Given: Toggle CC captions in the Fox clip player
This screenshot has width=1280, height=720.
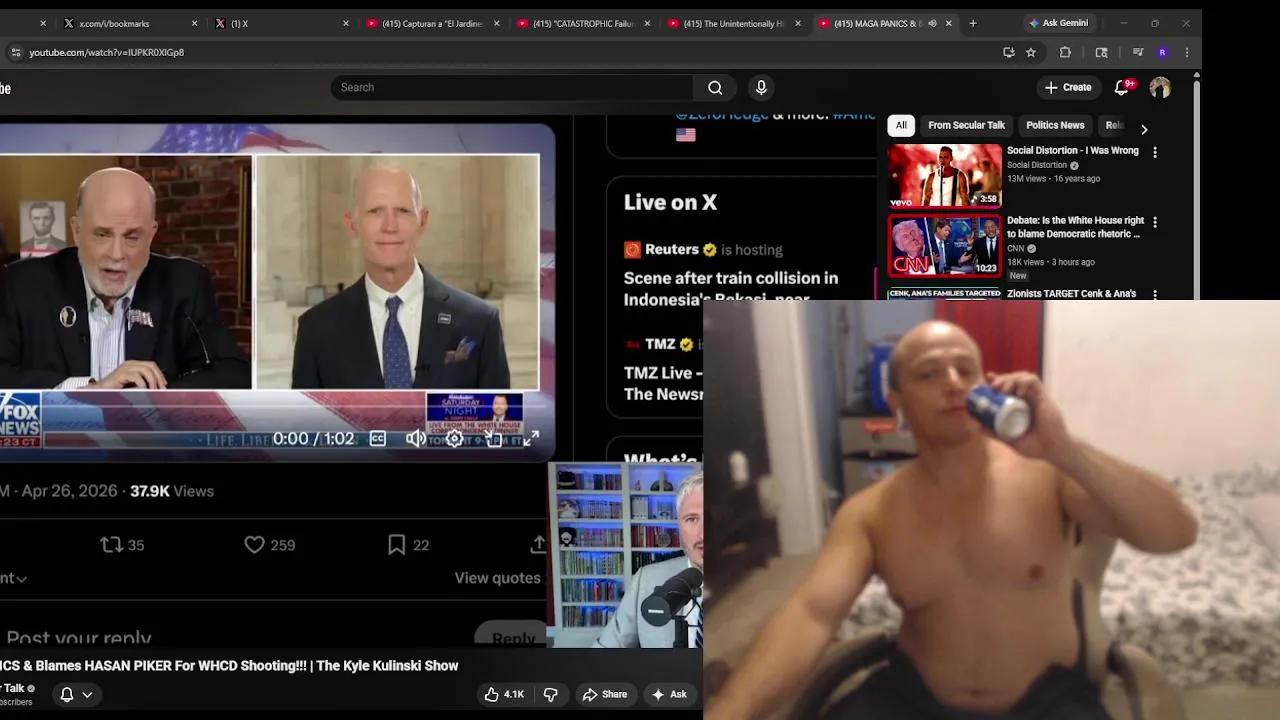Looking at the screenshot, I should pyautogui.click(x=378, y=438).
